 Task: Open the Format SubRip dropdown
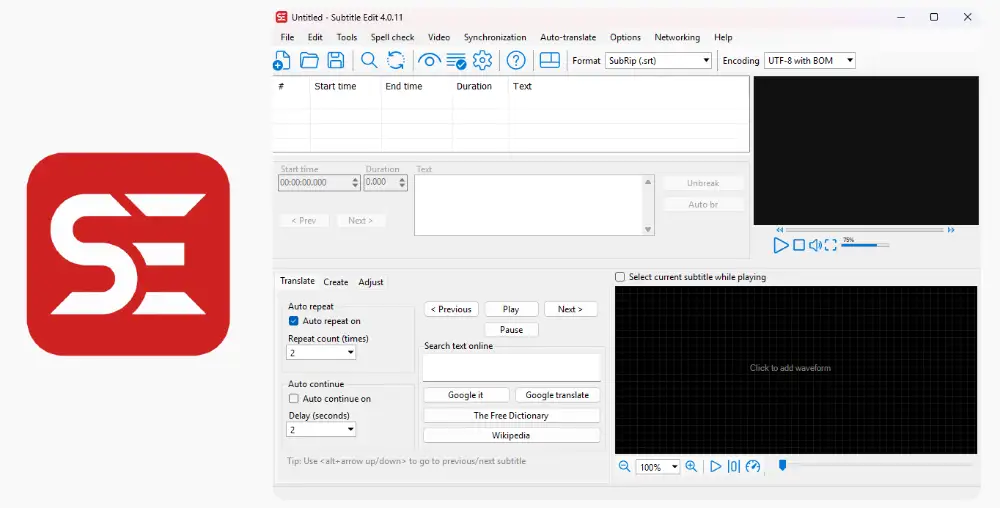658,61
